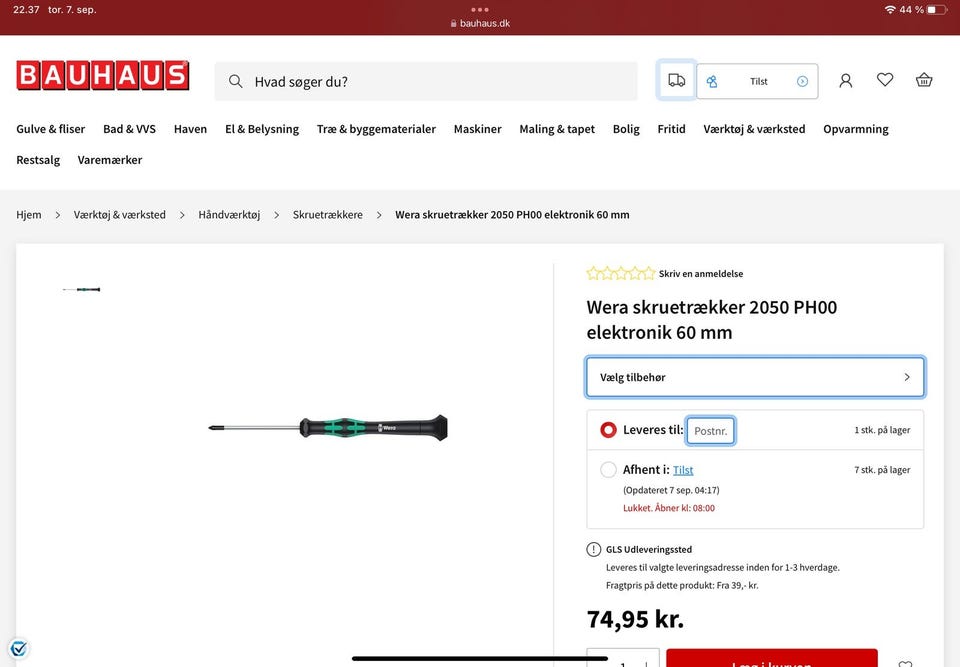Click 'Værktøj & værksted' breadcrumb link
960x667 pixels.
119,215
